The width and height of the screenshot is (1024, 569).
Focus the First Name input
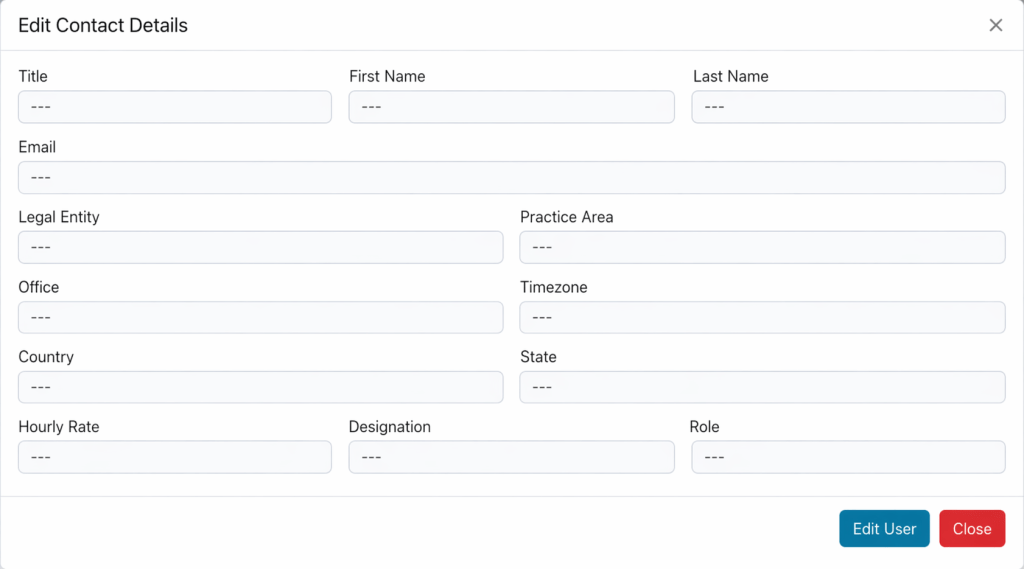[511, 107]
